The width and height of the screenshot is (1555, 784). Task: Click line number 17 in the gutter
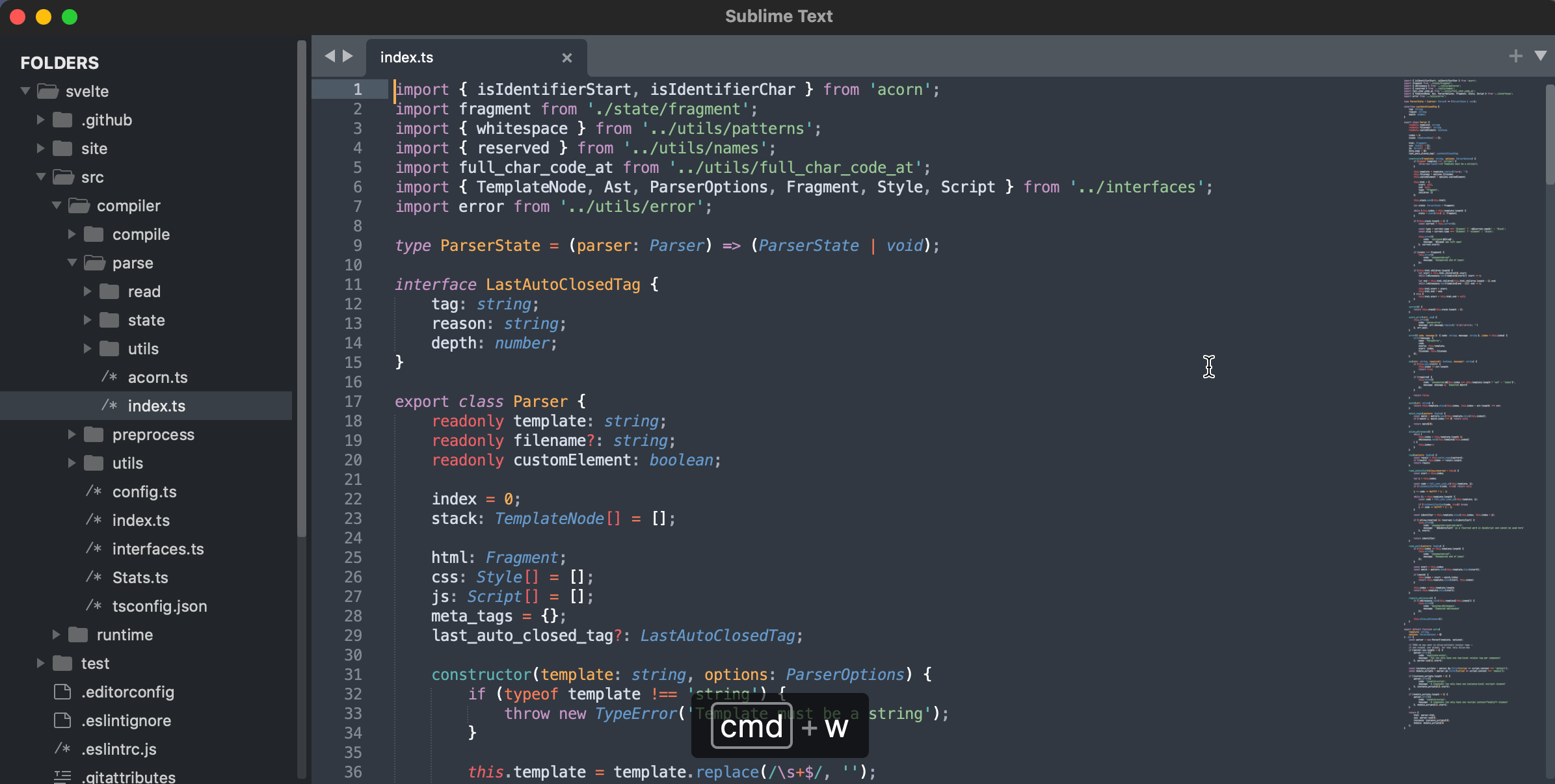[353, 402]
